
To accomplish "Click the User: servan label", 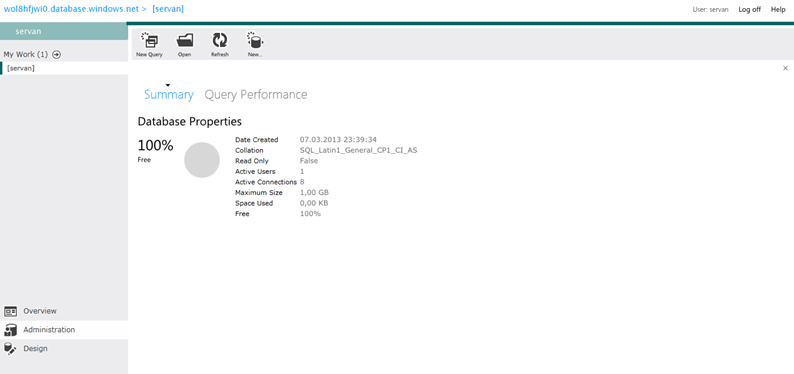I will point(710,10).
